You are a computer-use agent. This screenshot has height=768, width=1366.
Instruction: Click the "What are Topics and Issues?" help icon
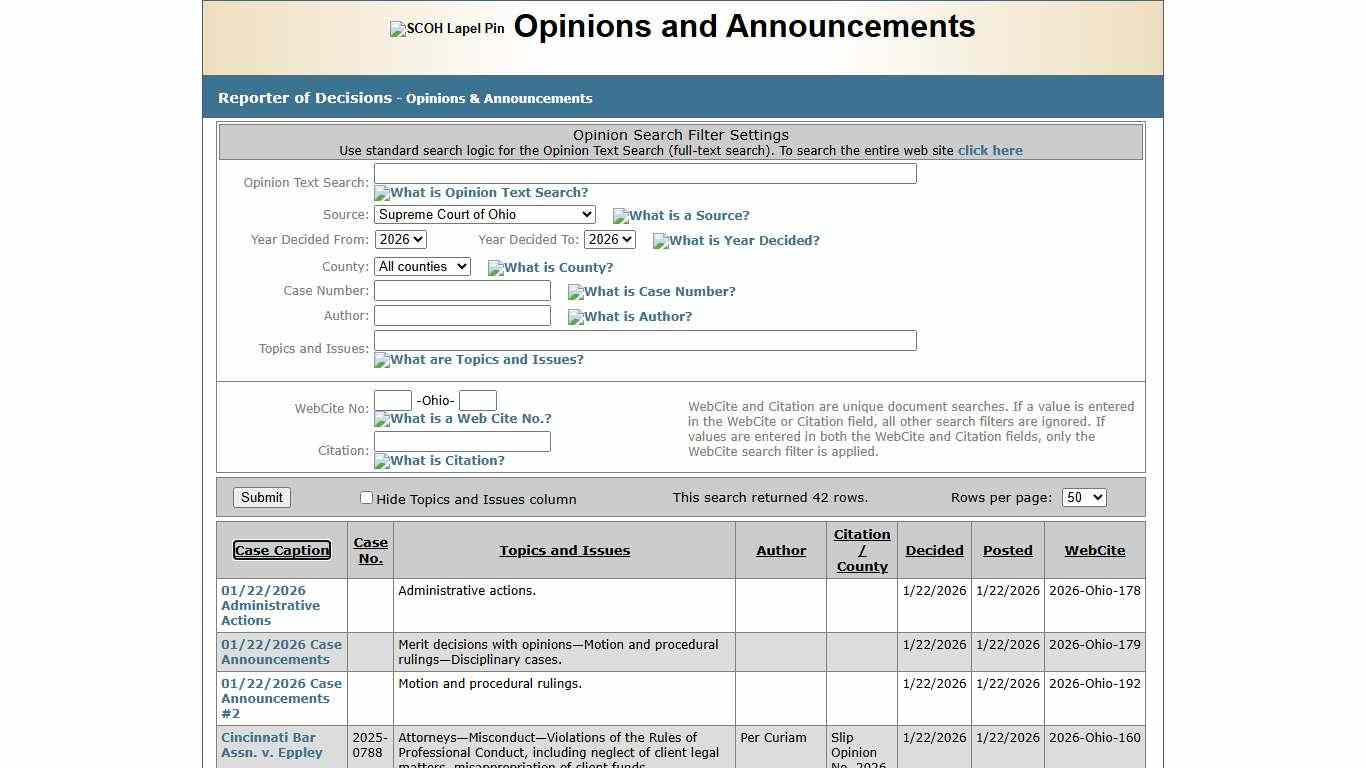click(x=478, y=359)
